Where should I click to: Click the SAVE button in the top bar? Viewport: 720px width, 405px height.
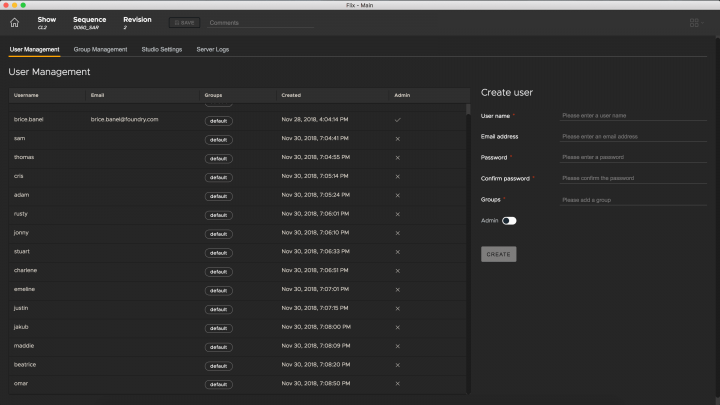(x=185, y=22)
